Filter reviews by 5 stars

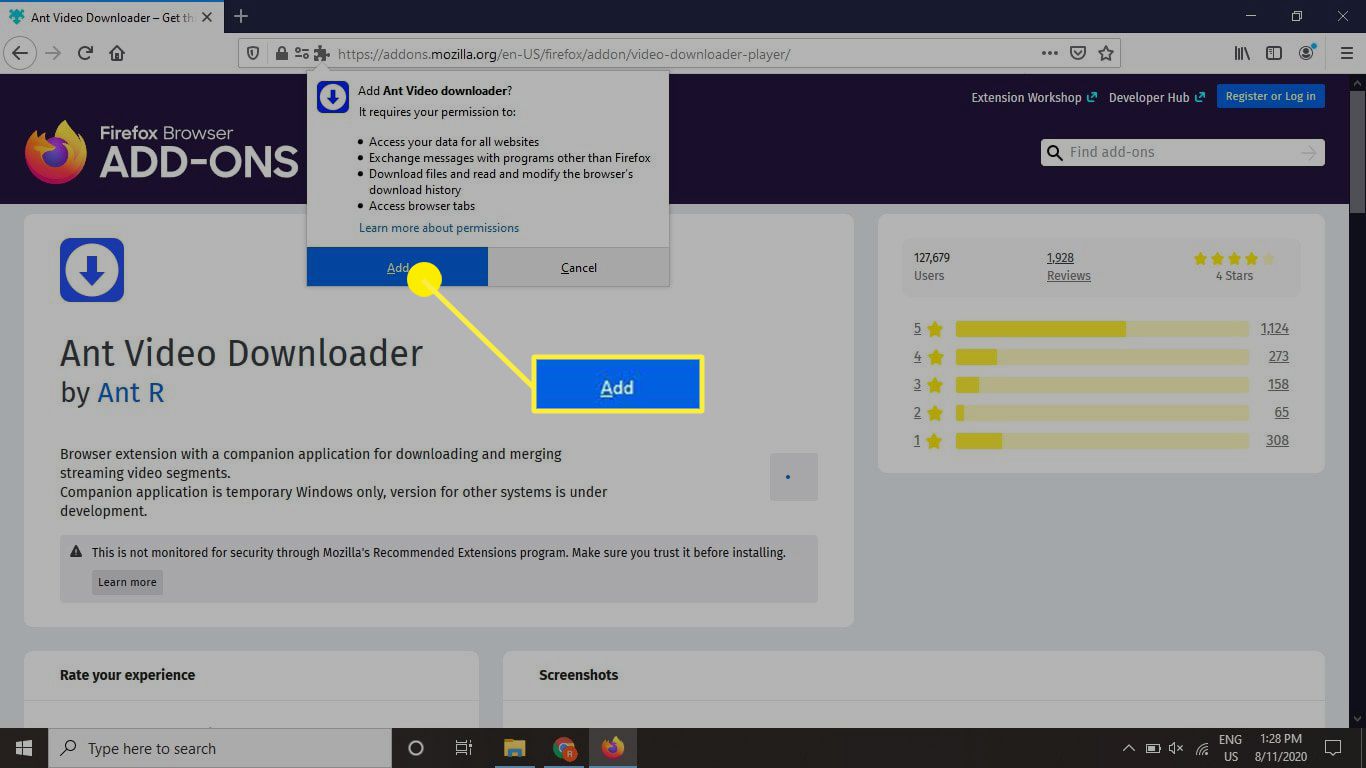(x=928, y=329)
